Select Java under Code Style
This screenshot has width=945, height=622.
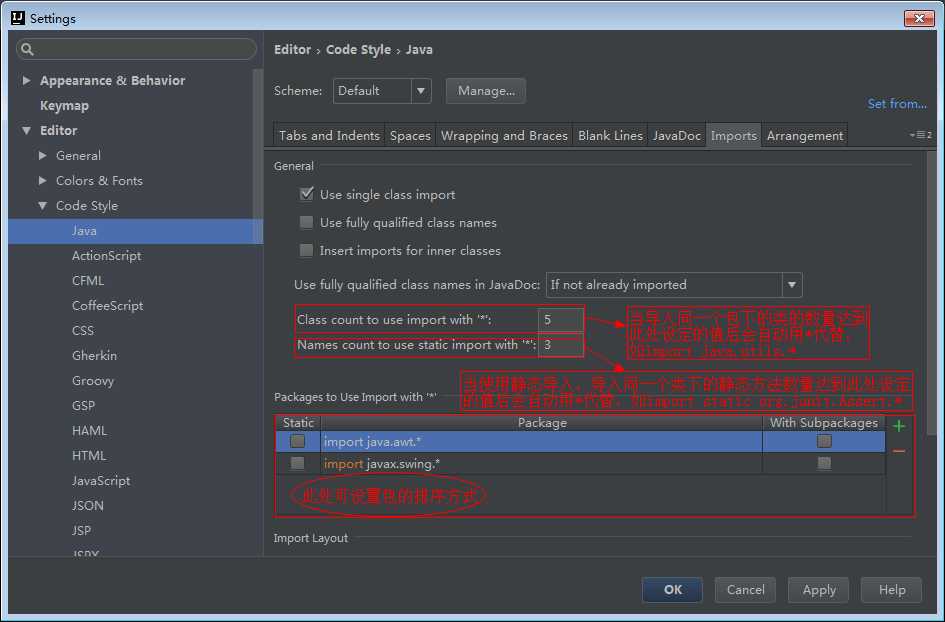[136, 231]
